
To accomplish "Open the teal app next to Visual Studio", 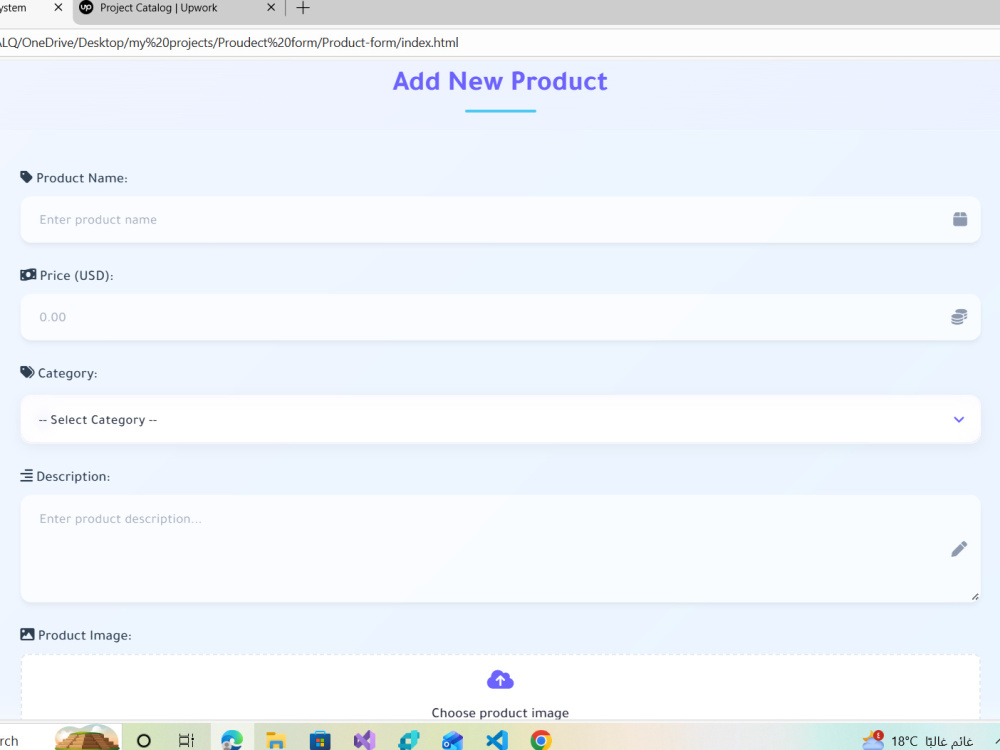I will tap(409, 740).
